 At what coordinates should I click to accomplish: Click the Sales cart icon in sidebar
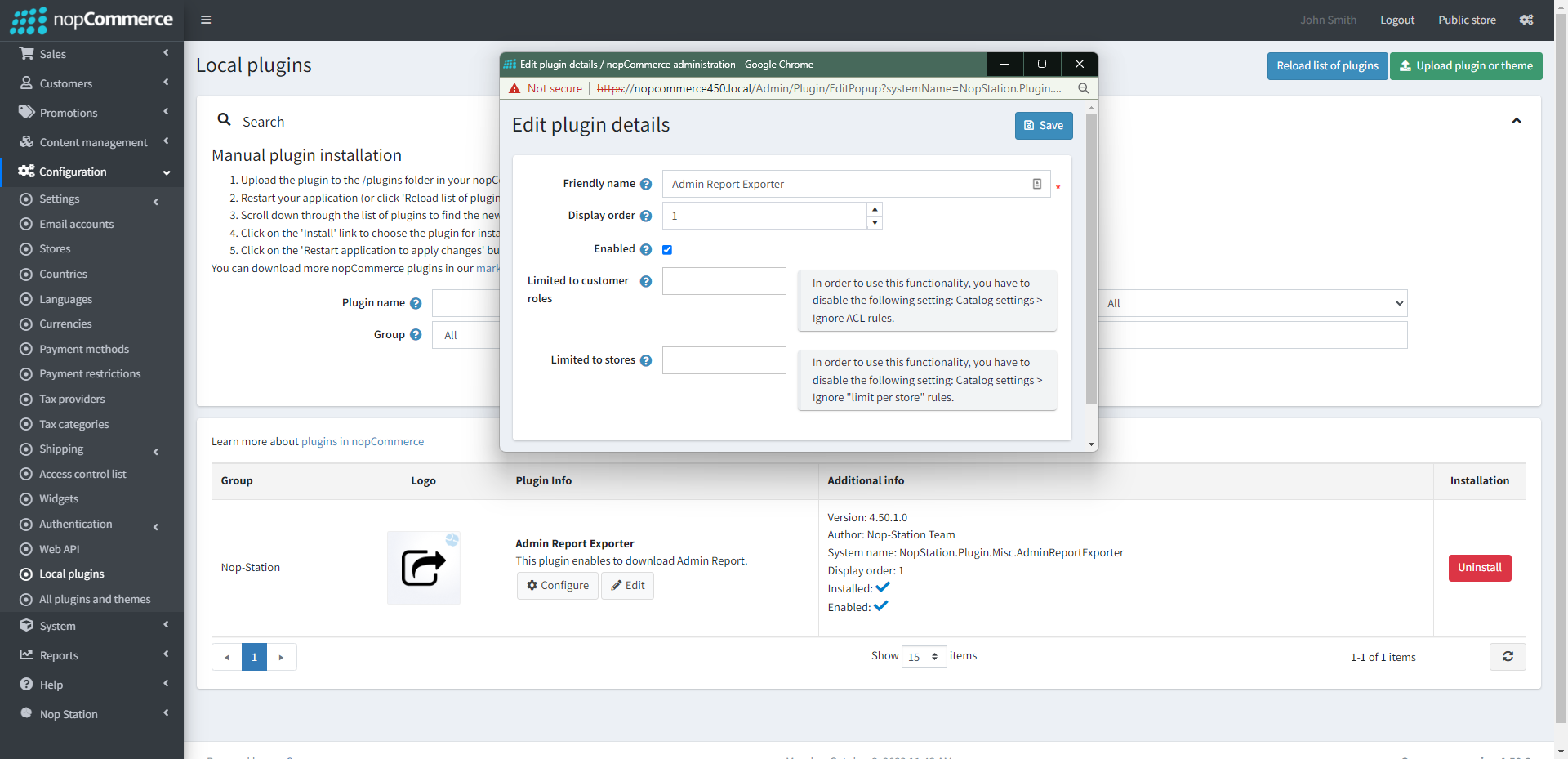point(27,54)
